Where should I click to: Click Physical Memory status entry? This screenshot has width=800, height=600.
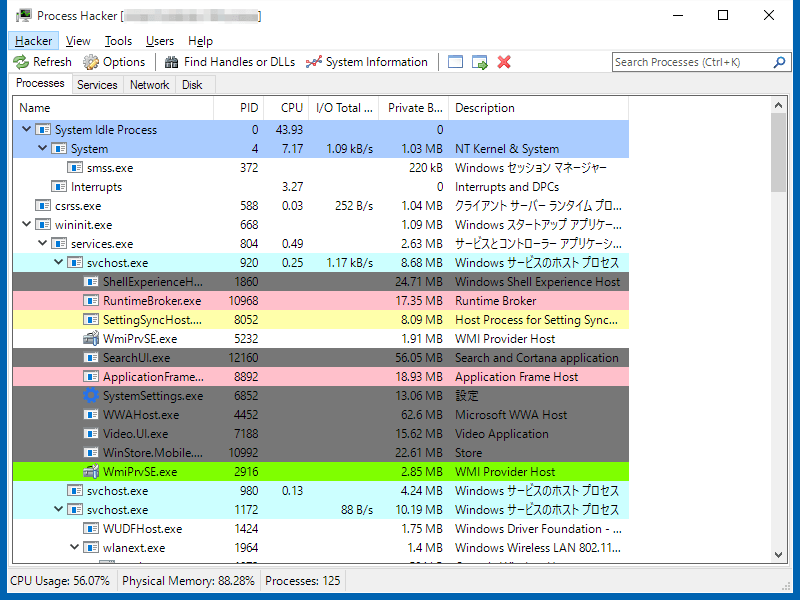click(188, 581)
